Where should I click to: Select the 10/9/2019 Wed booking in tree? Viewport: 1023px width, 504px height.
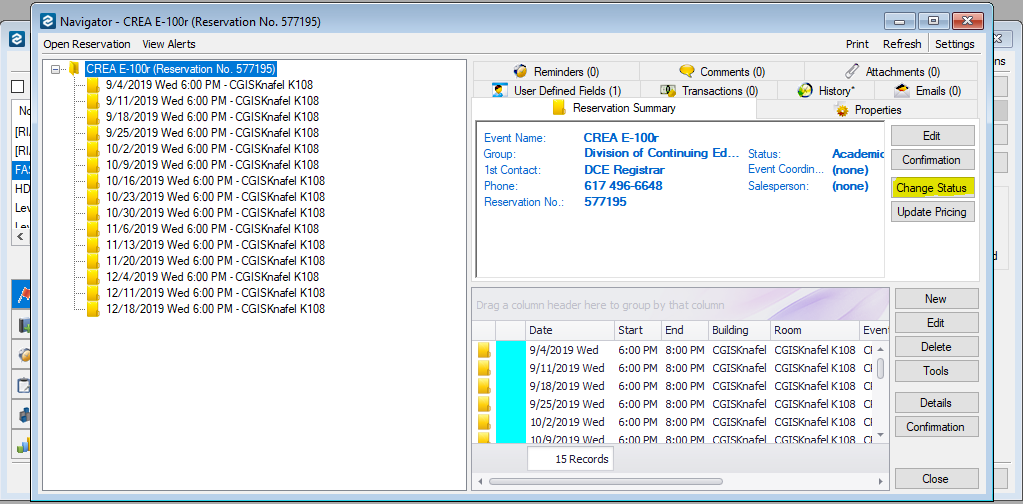[212, 165]
